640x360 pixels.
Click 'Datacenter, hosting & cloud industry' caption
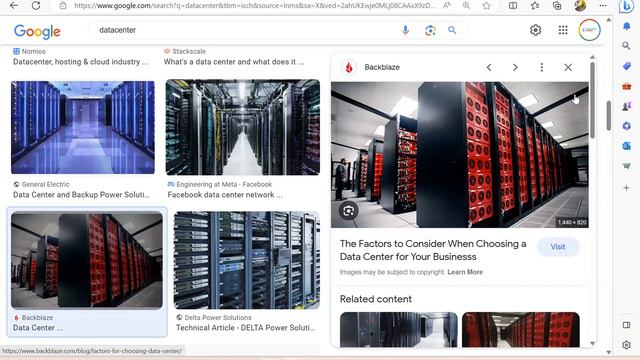(x=80, y=62)
